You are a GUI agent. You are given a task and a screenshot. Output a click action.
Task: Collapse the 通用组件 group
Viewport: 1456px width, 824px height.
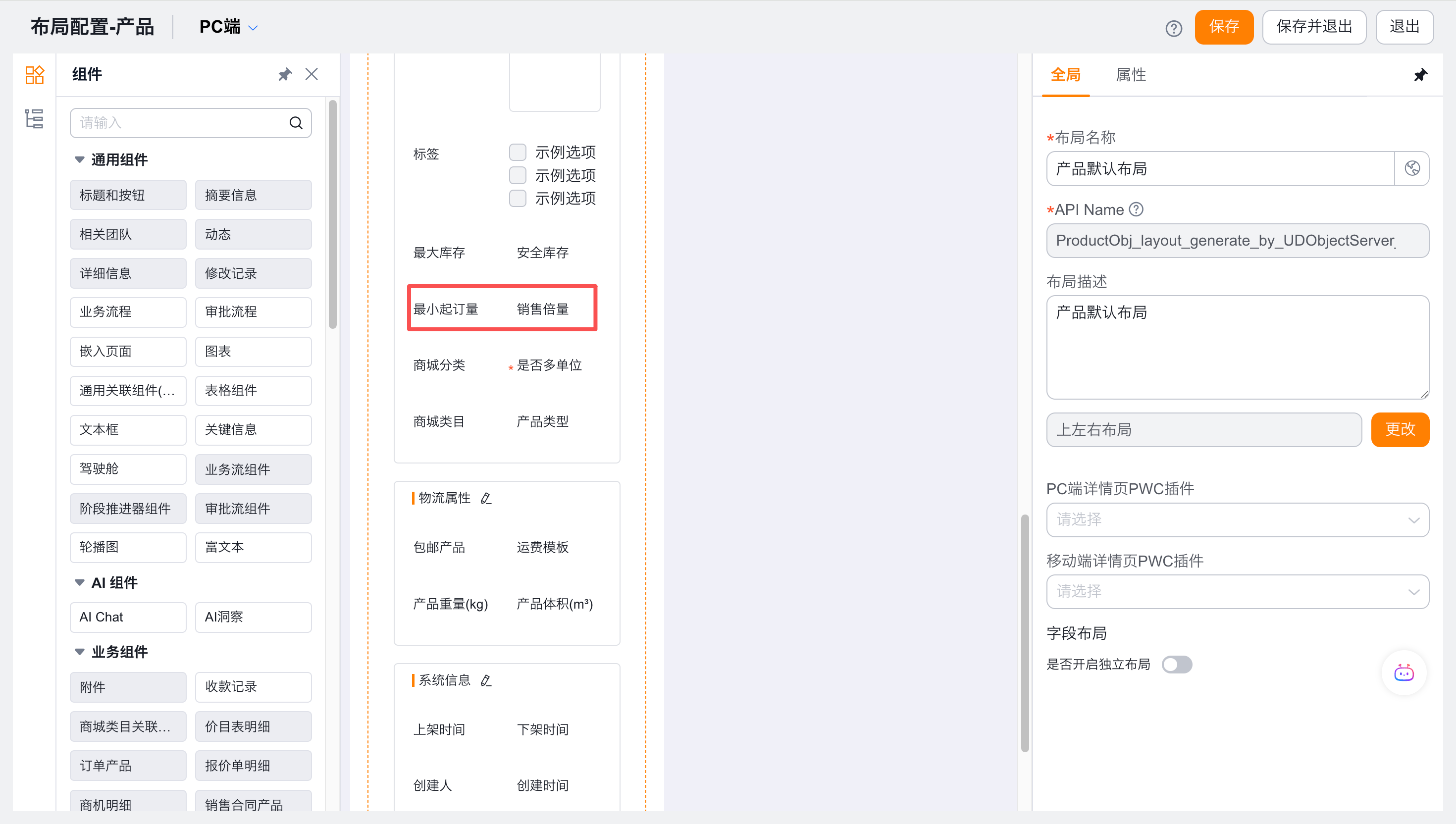tap(80, 159)
